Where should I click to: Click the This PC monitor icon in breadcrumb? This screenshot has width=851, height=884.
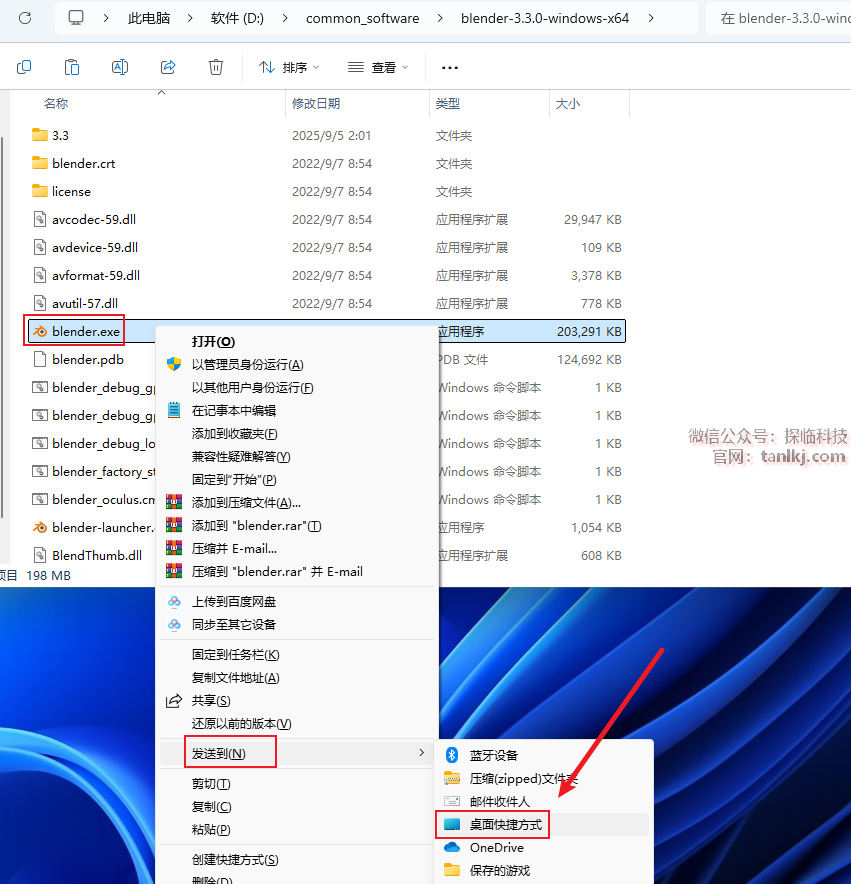[x=76, y=18]
